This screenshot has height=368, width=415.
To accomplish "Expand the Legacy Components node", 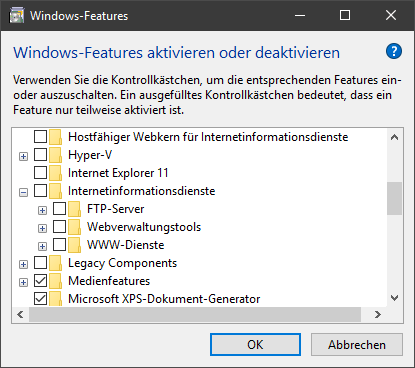I will pyautogui.click(x=23, y=264).
